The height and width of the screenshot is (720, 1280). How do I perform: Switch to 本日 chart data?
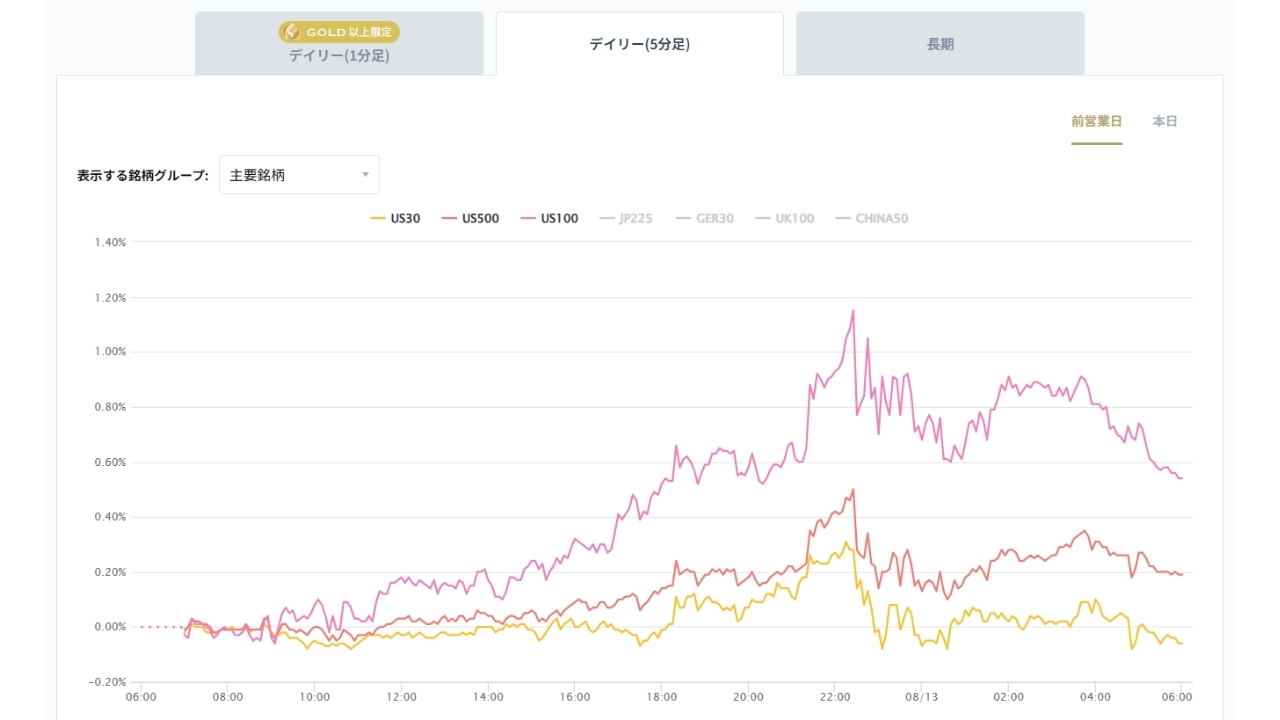[1165, 121]
